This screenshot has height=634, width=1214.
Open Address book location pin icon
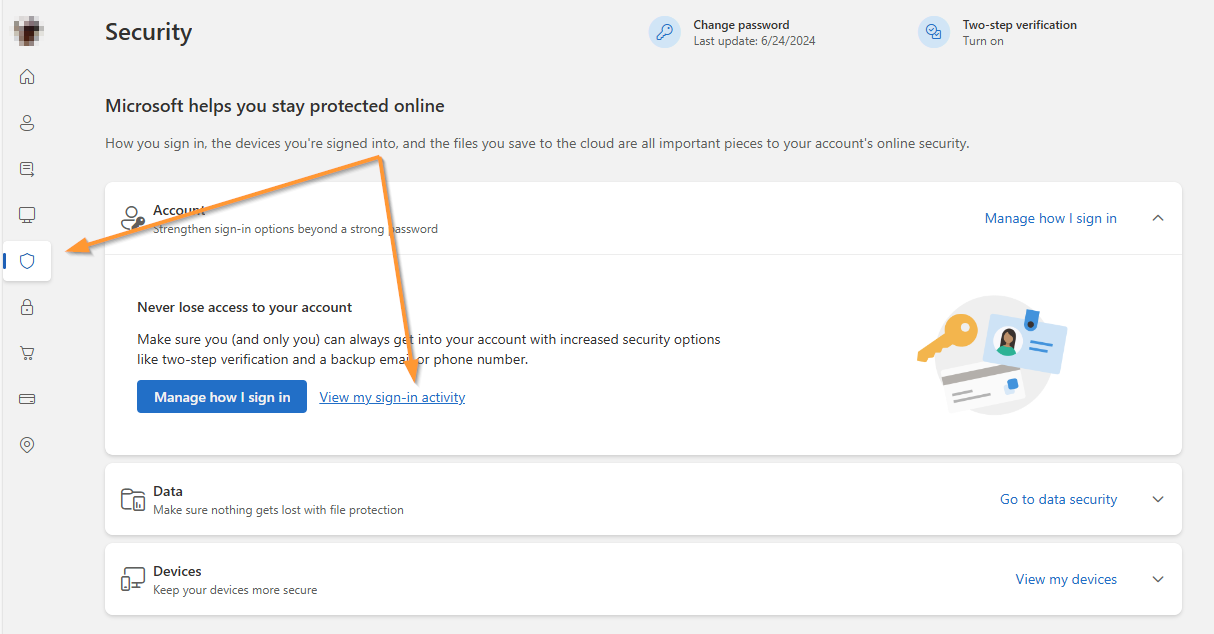click(x=27, y=445)
